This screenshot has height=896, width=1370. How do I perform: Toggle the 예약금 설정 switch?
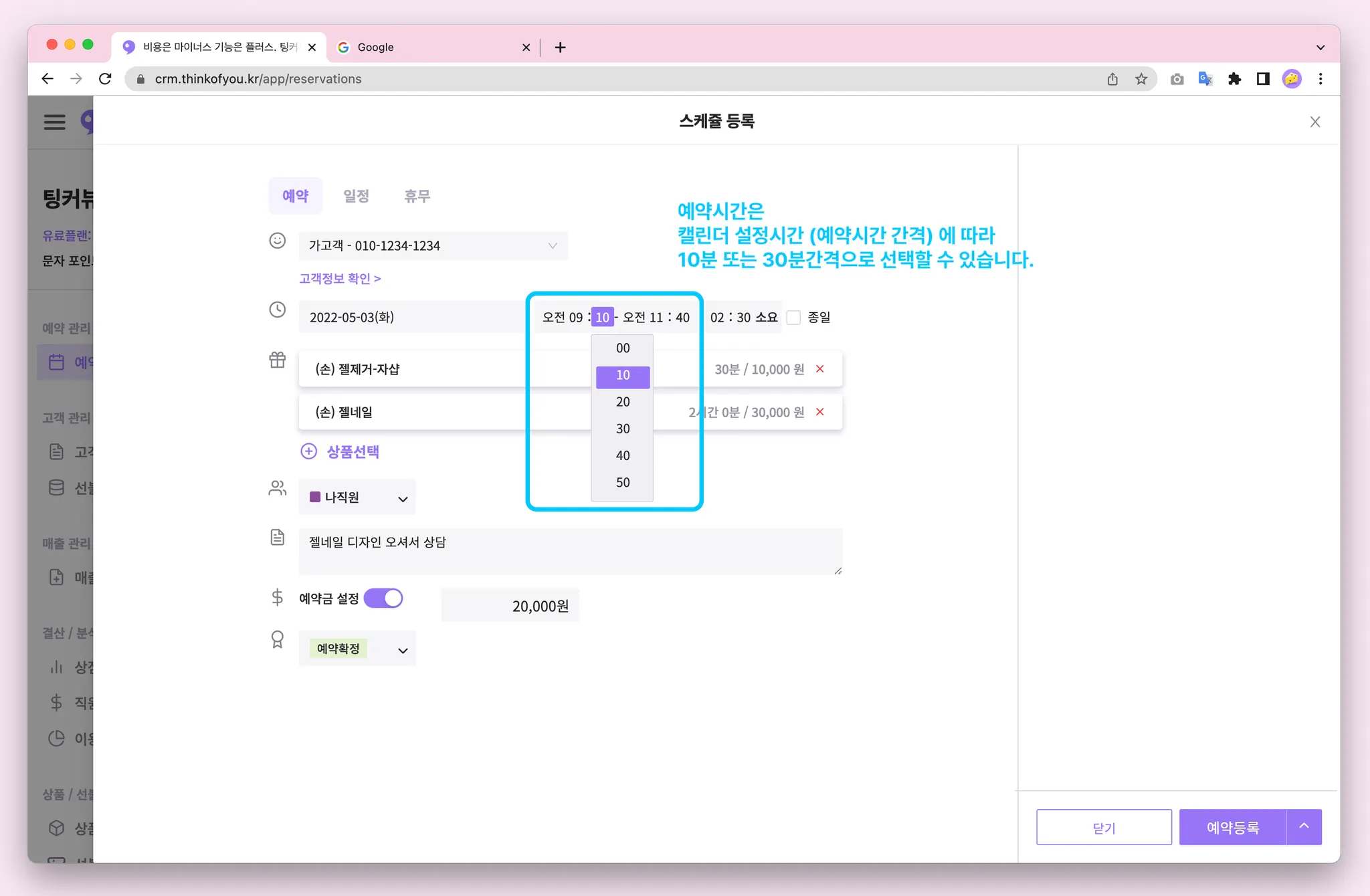pyautogui.click(x=383, y=598)
